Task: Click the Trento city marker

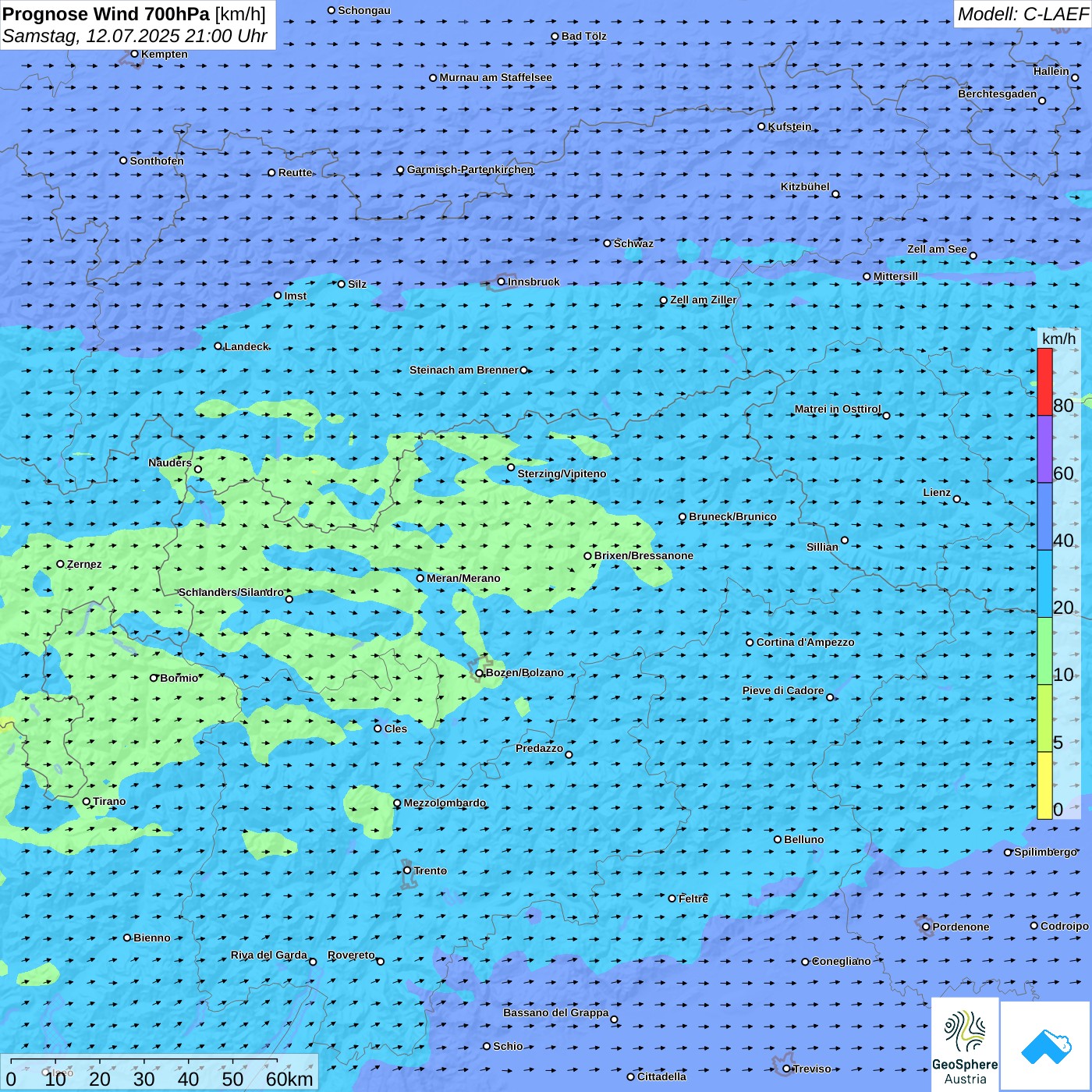Action: tap(407, 870)
